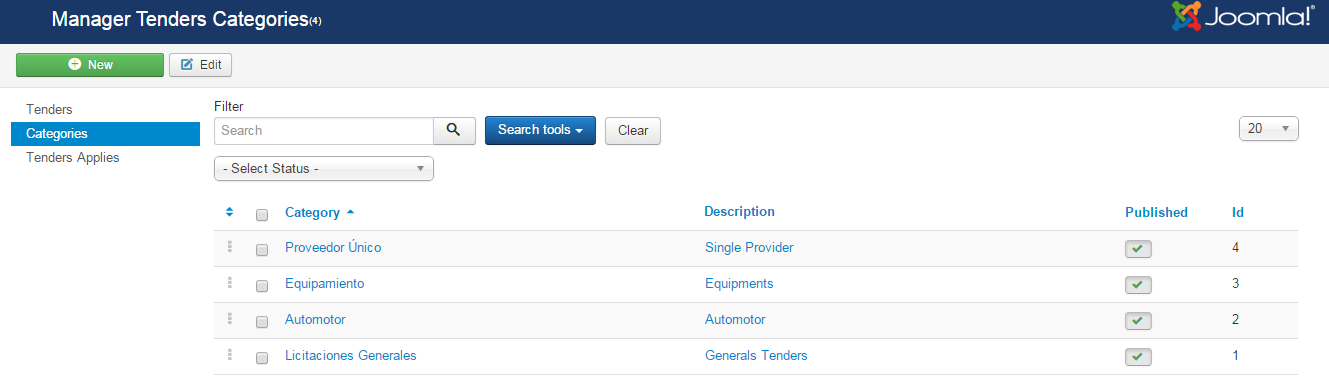Expand the Search tools dropdown button
The height and width of the screenshot is (388, 1329).
point(540,130)
